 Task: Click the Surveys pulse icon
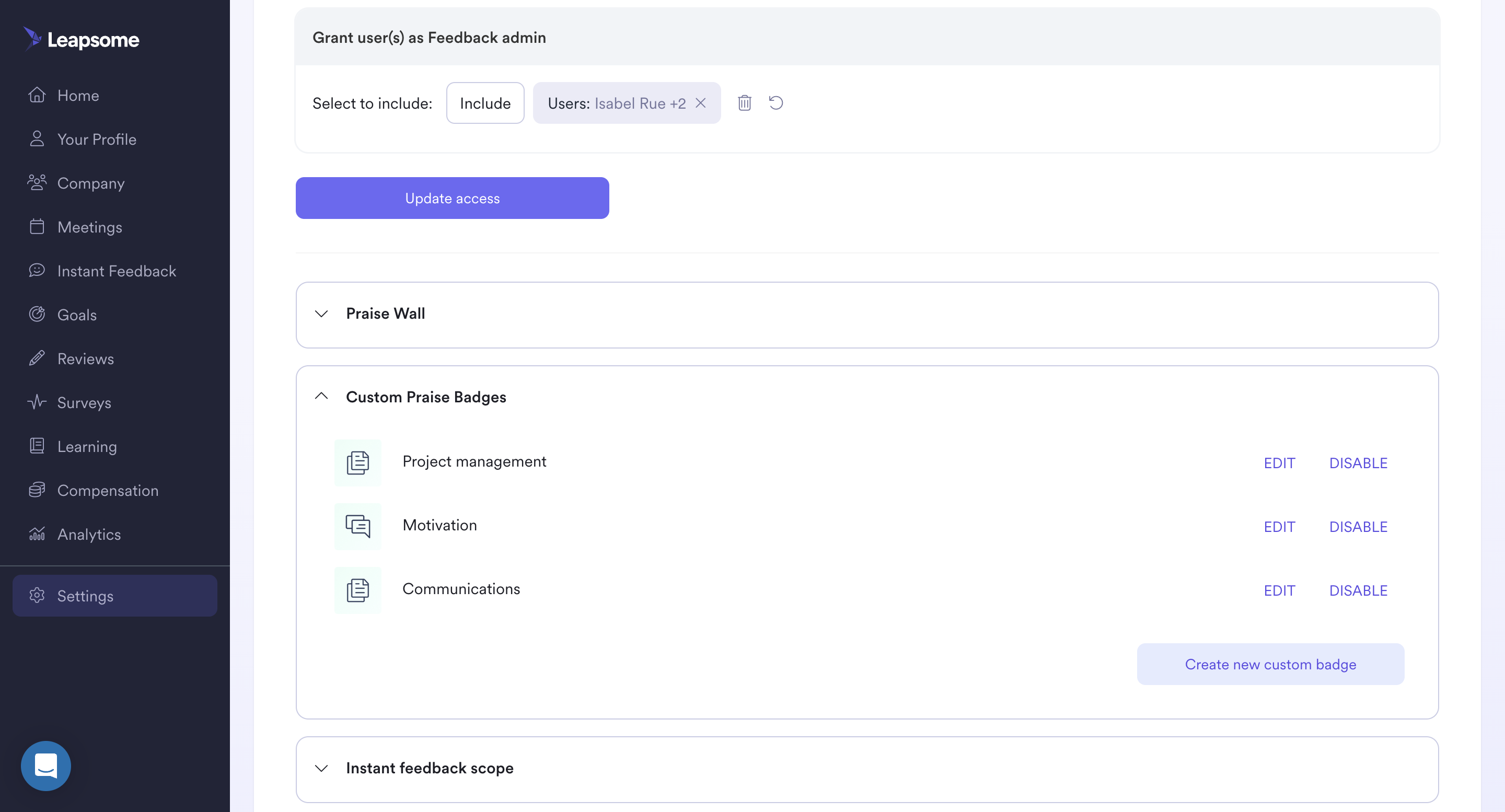pyautogui.click(x=37, y=402)
